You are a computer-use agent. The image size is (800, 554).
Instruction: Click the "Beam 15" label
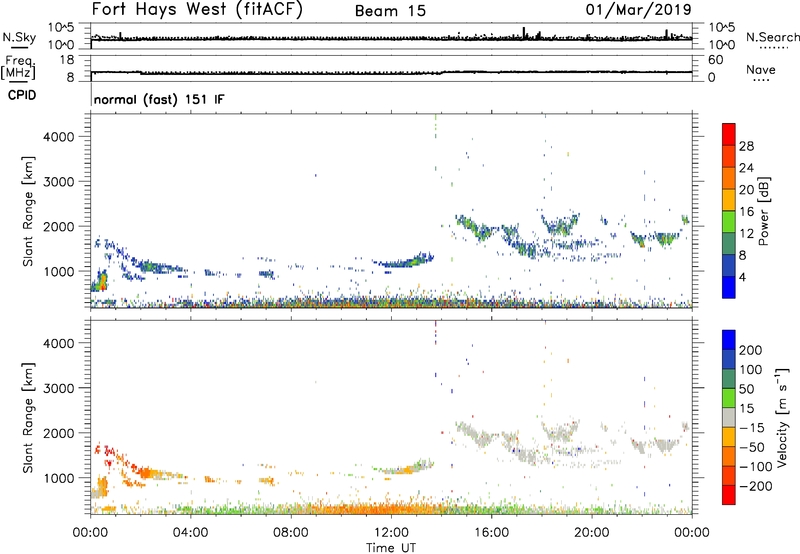click(x=390, y=11)
